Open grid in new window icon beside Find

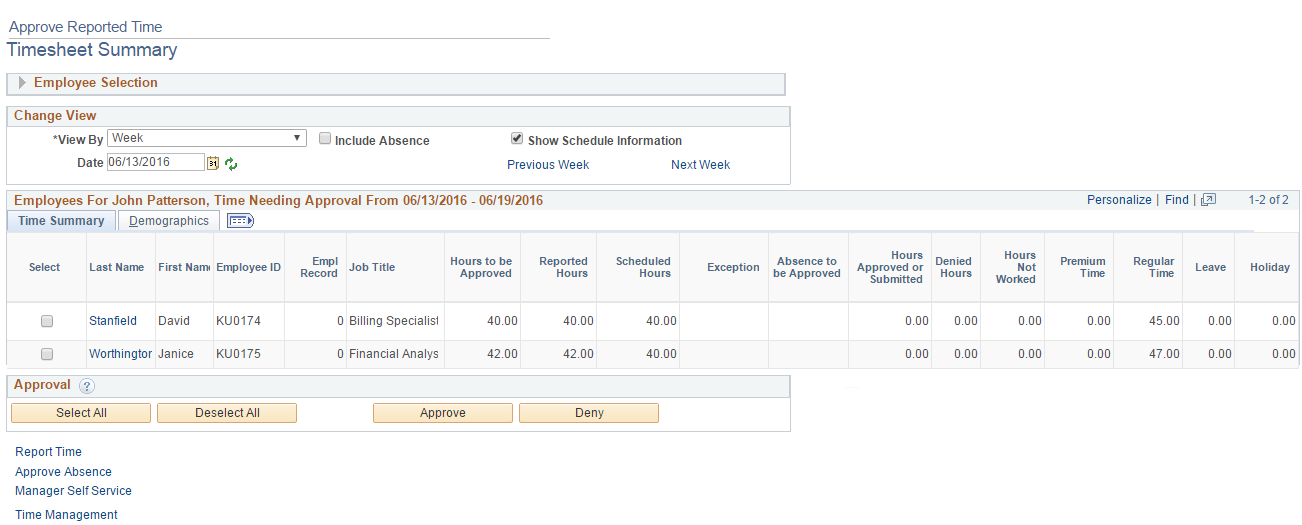1208,200
